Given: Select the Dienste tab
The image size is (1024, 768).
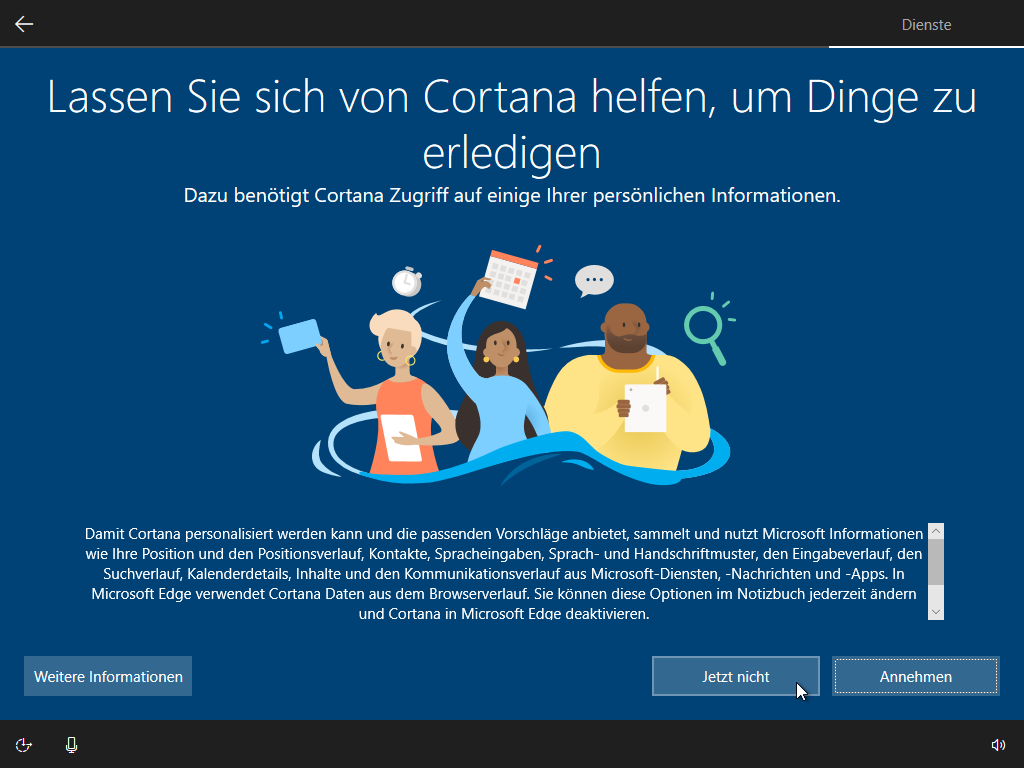Looking at the screenshot, I should [925, 25].
